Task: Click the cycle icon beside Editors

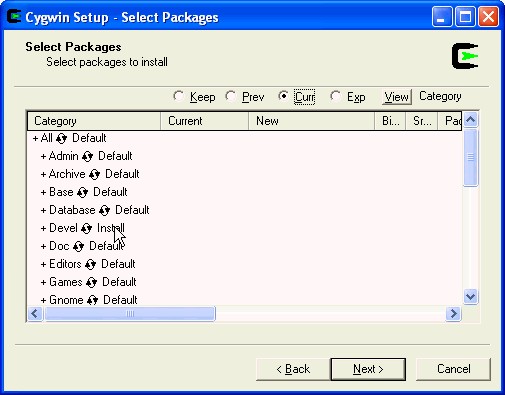Action: coord(90,264)
